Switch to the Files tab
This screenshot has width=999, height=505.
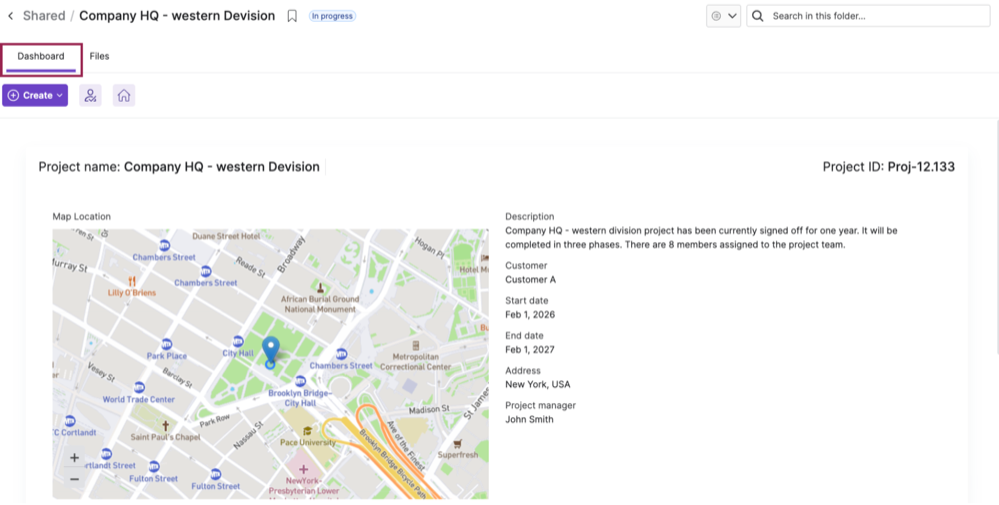click(x=99, y=56)
